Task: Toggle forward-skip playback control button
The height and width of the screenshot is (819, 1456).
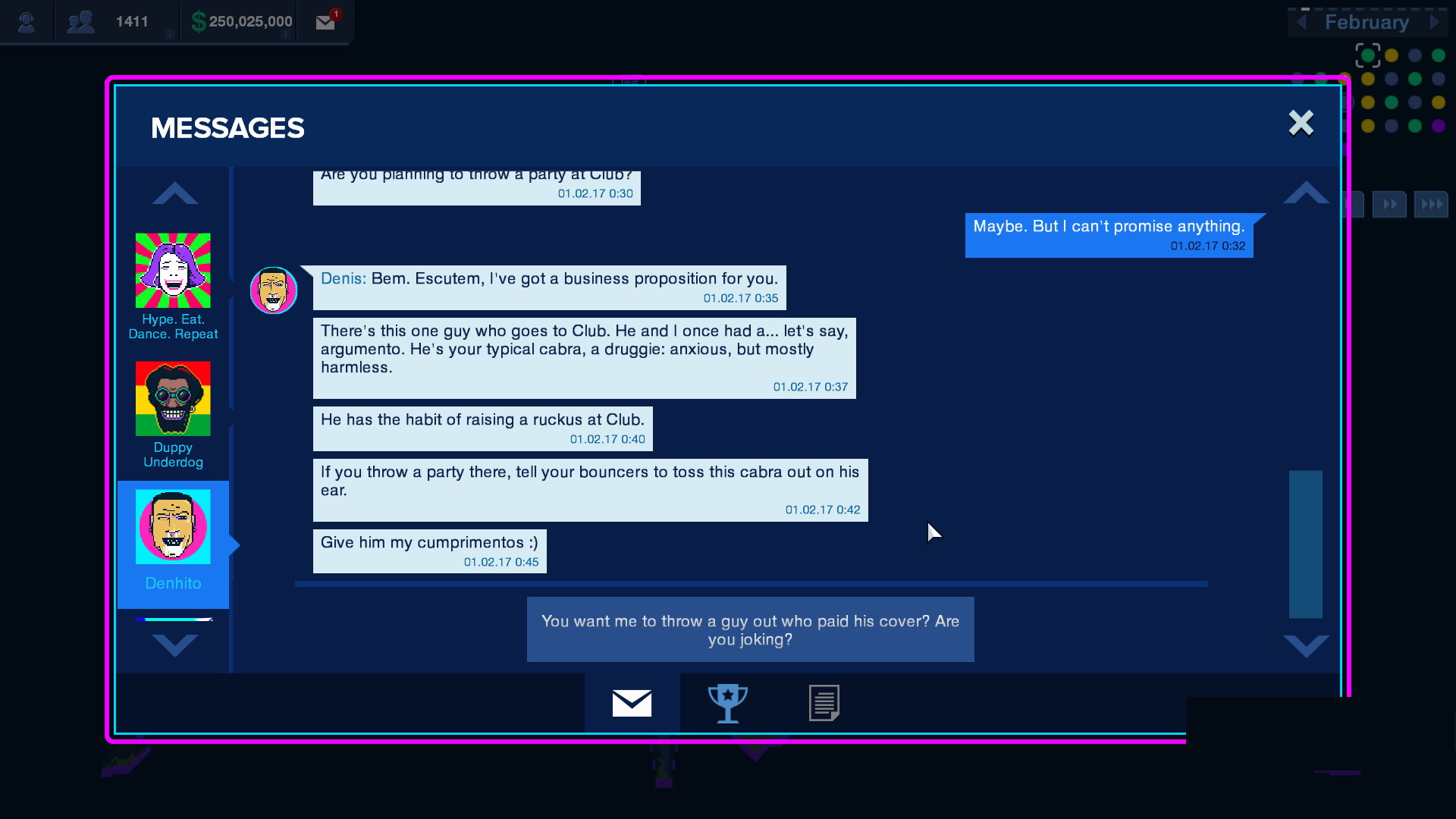Action: point(1432,204)
